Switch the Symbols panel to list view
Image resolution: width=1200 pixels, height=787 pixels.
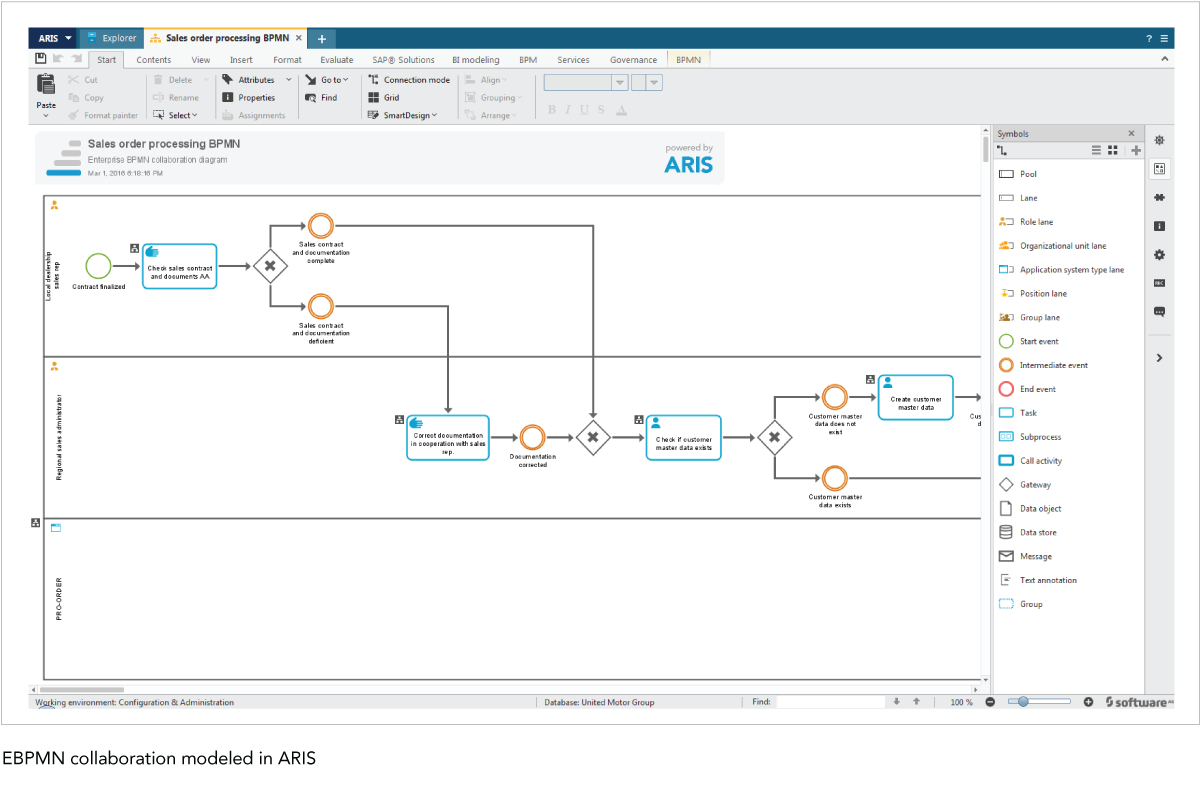pos(1096,150)
